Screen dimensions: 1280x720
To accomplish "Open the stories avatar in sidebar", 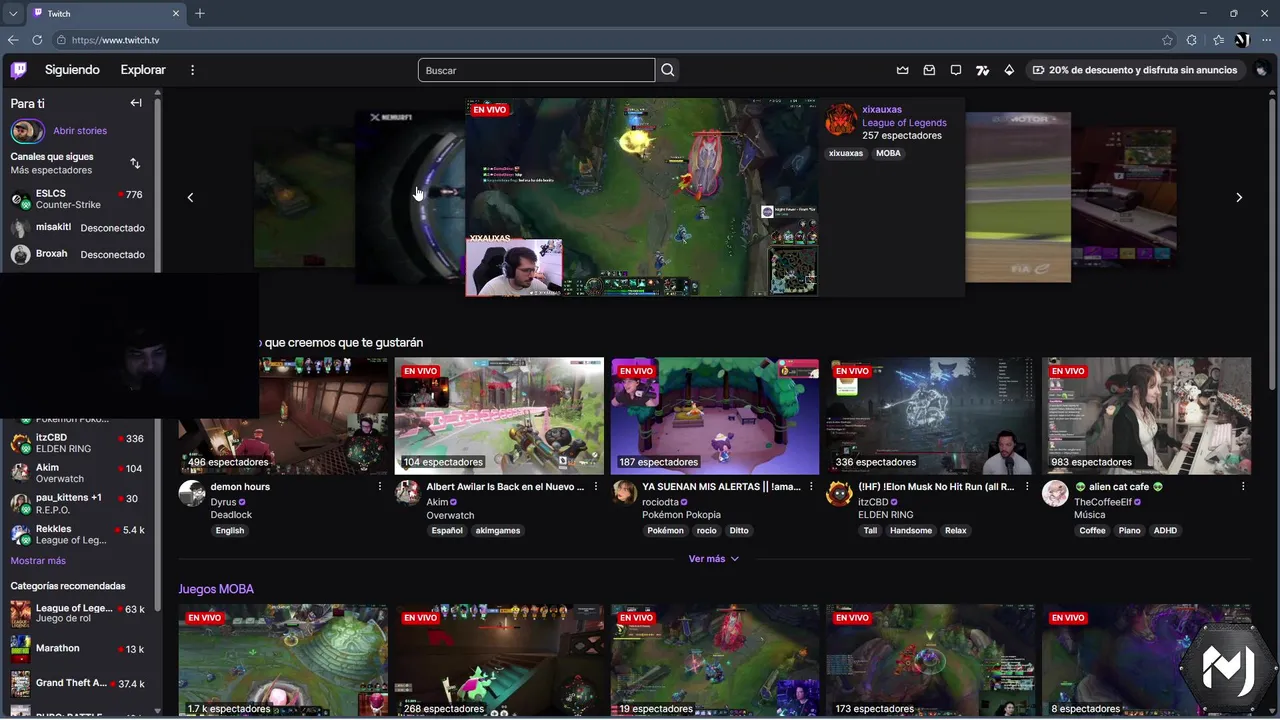I will (26, 131).
